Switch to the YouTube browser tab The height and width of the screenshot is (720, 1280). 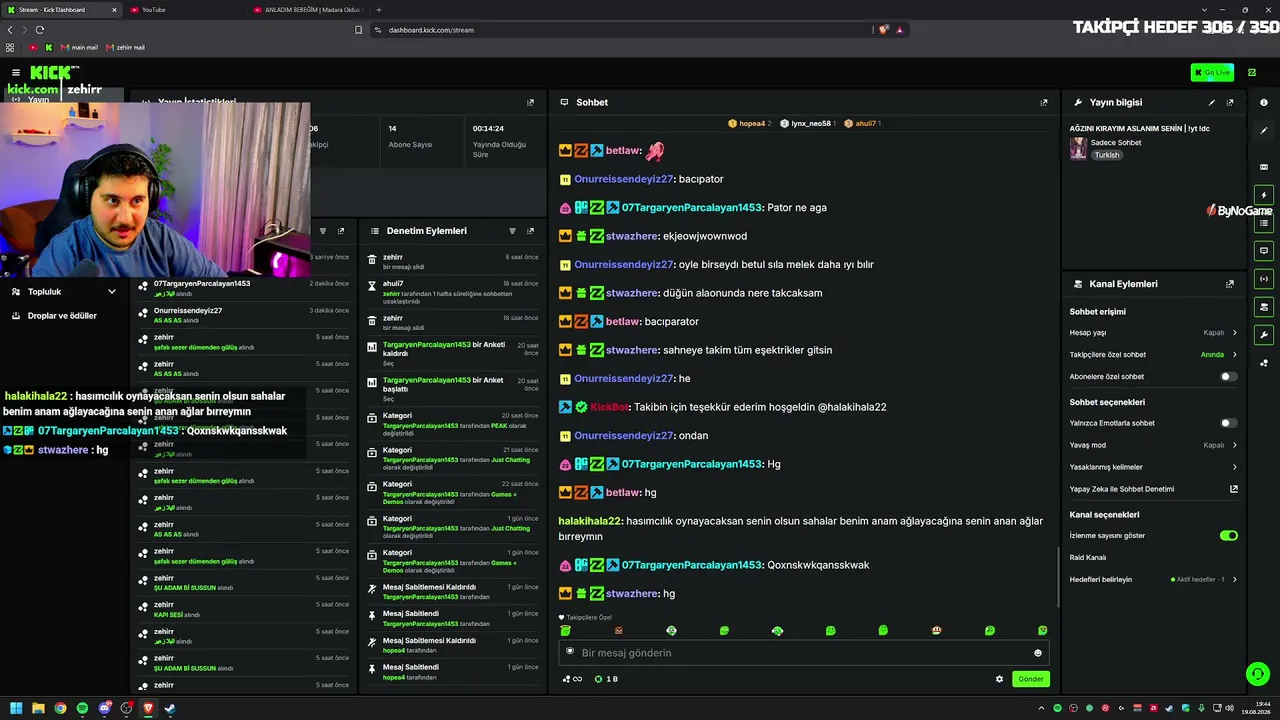click(186, 10)
